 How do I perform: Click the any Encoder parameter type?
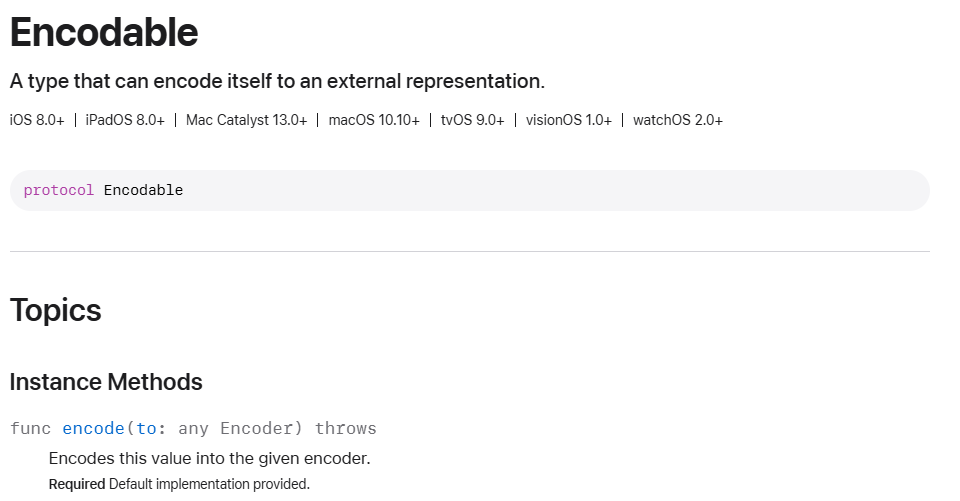click(x=241, y=428)
